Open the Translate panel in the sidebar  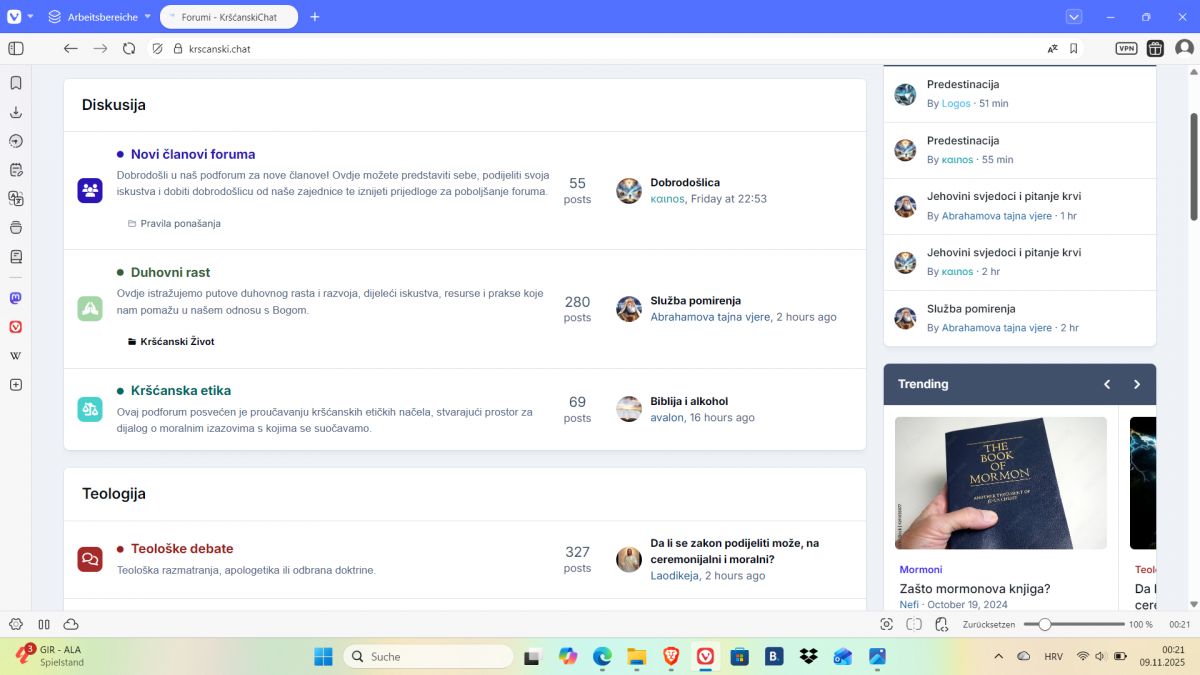point(16,198)
